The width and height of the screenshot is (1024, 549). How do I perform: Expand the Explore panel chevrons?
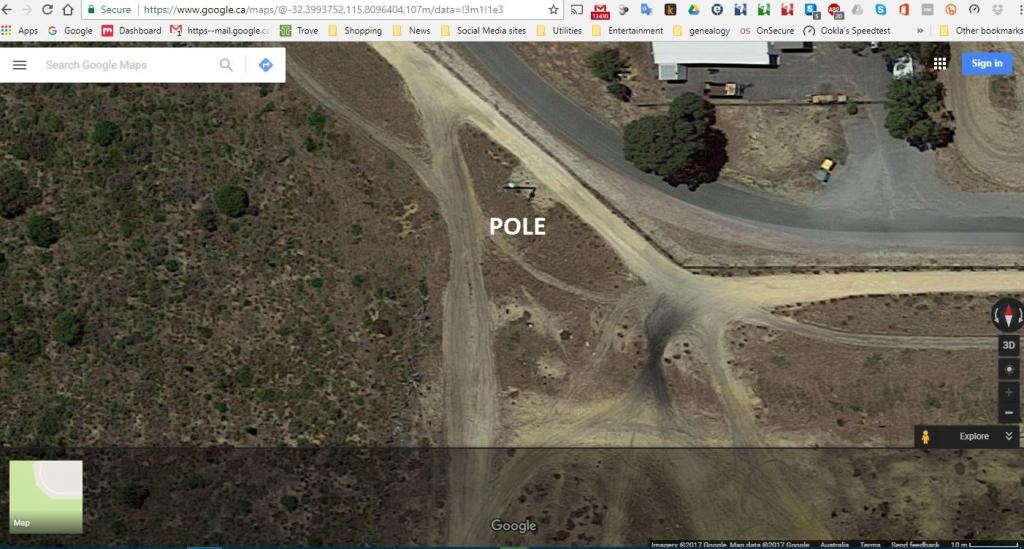pos(1009,436)
